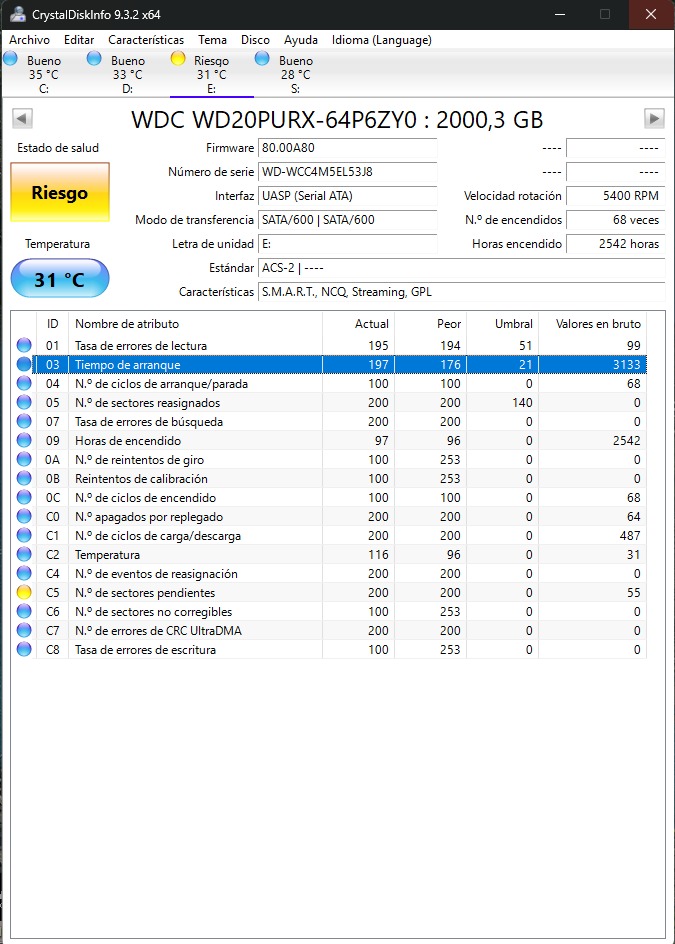Click the Actual column header
This screenshot has height=944, width=675.
point(358,324)
